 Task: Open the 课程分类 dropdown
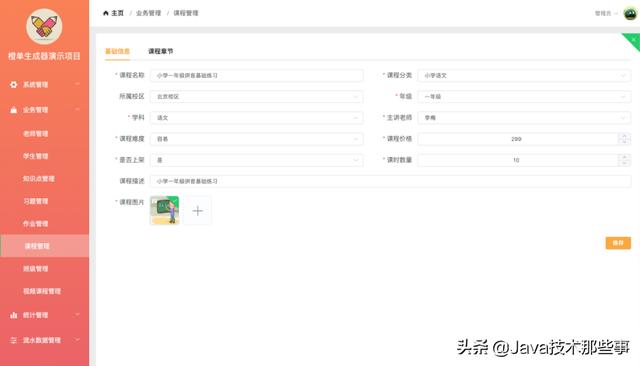[524, 75]
